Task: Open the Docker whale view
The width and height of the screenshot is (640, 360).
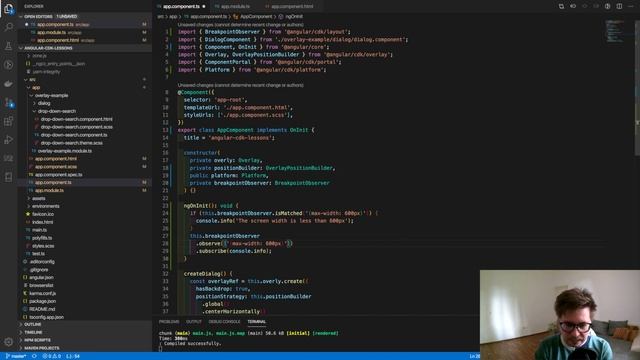Action: pyautogui.click(x=9, y=84)
